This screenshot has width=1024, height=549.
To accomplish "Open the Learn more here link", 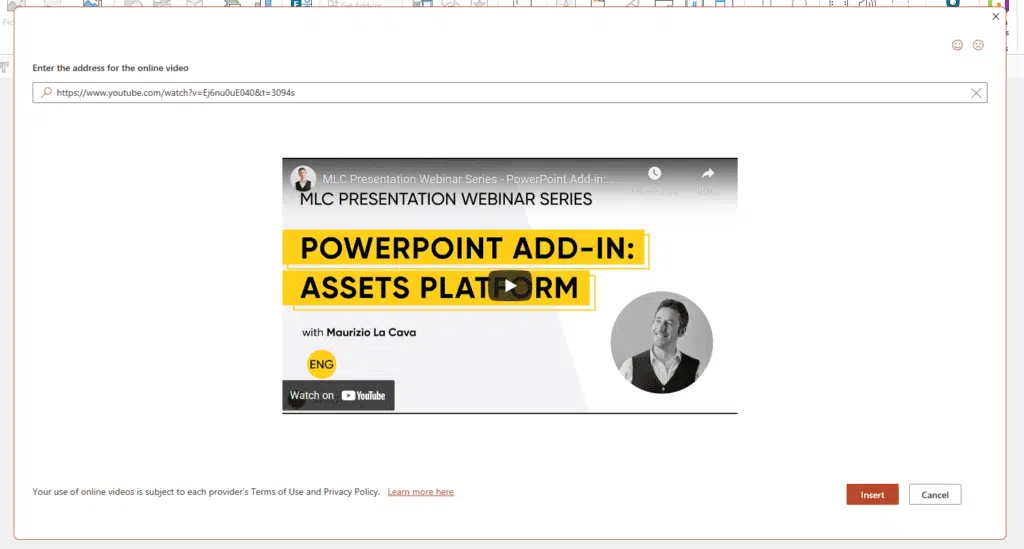I will (420, 492).
